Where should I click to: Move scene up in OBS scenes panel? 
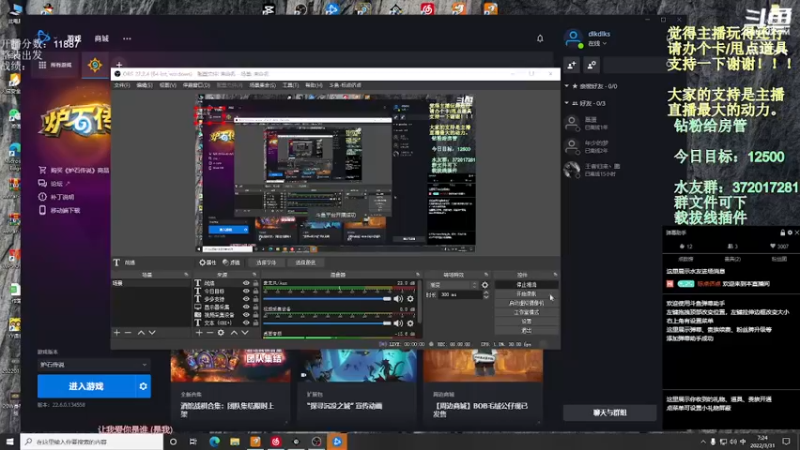coord(141,333)
